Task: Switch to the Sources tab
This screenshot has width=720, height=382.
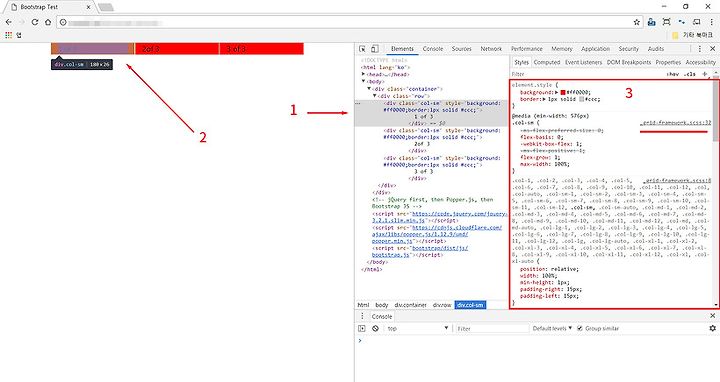Action: point(461,49)
